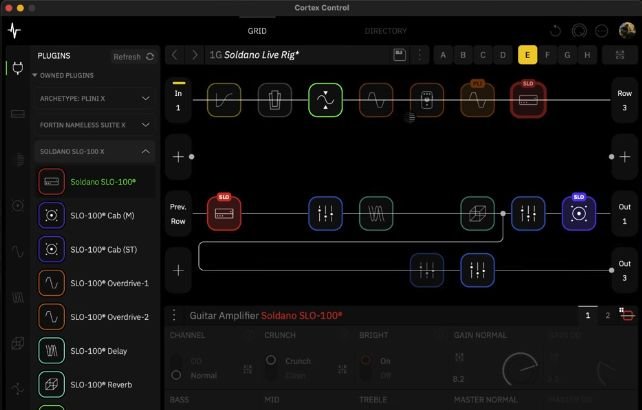642x410 pixels.
Task: Select the reverb cube block in third row
Action: (477, 213)
